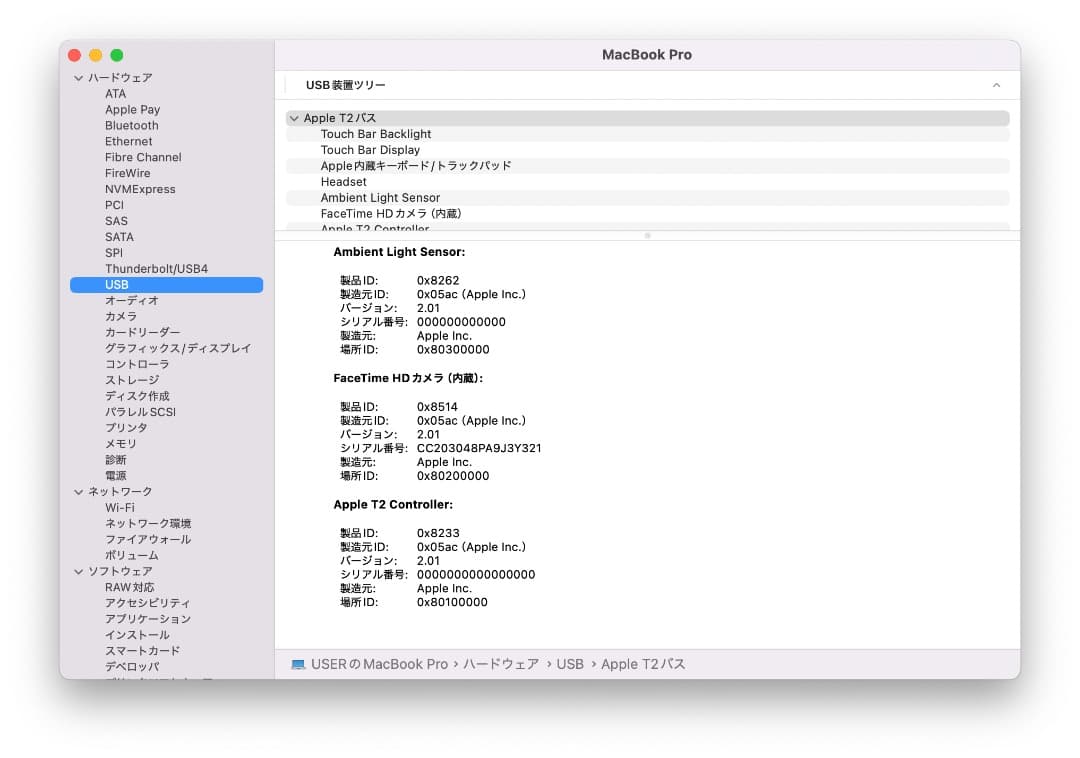Collapse the ネットワーク section

click(78, 491)
